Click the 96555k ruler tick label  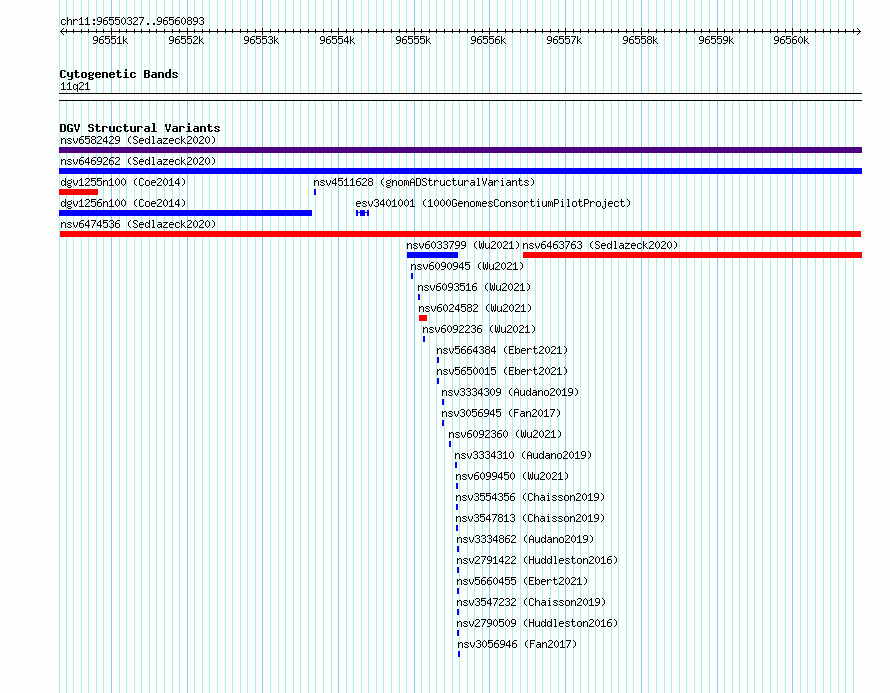(x=413, y=40)
